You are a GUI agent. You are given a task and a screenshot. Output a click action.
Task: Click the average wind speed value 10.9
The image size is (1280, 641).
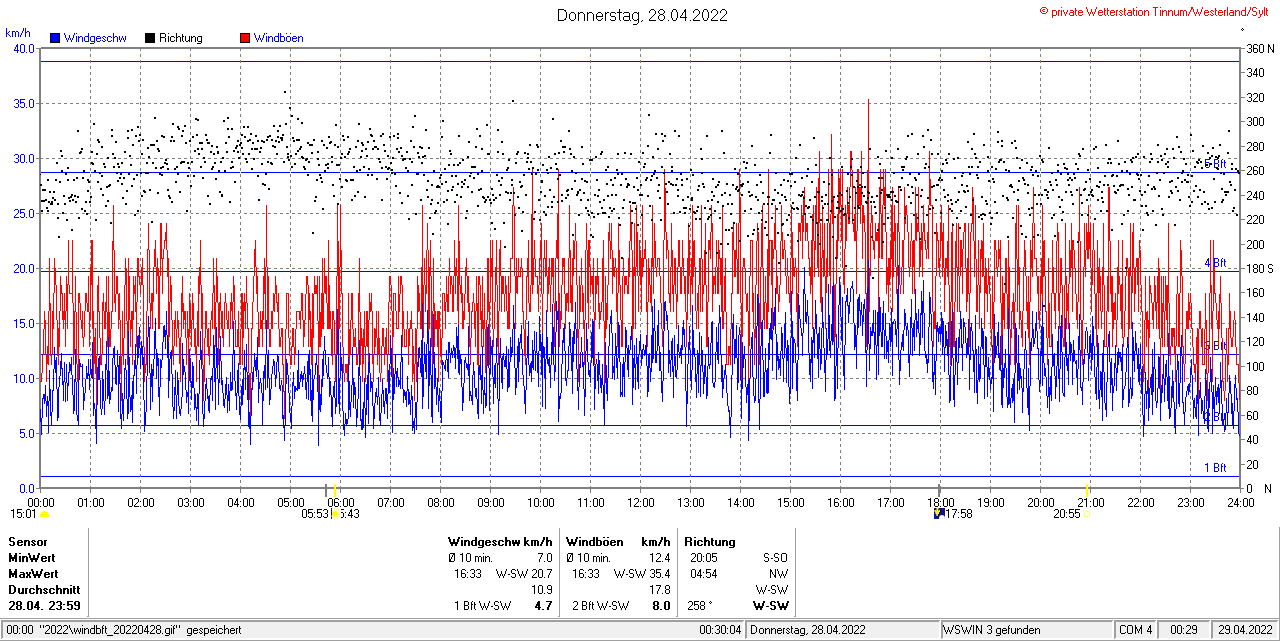pyautogui.click(x=541, y=590)
